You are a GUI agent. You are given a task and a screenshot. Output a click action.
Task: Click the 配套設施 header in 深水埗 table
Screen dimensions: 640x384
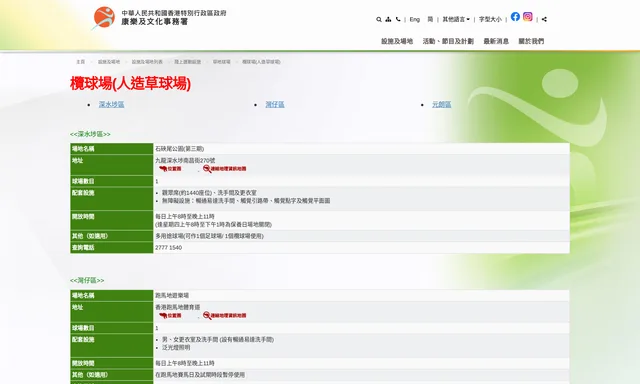tap(111, 199)
